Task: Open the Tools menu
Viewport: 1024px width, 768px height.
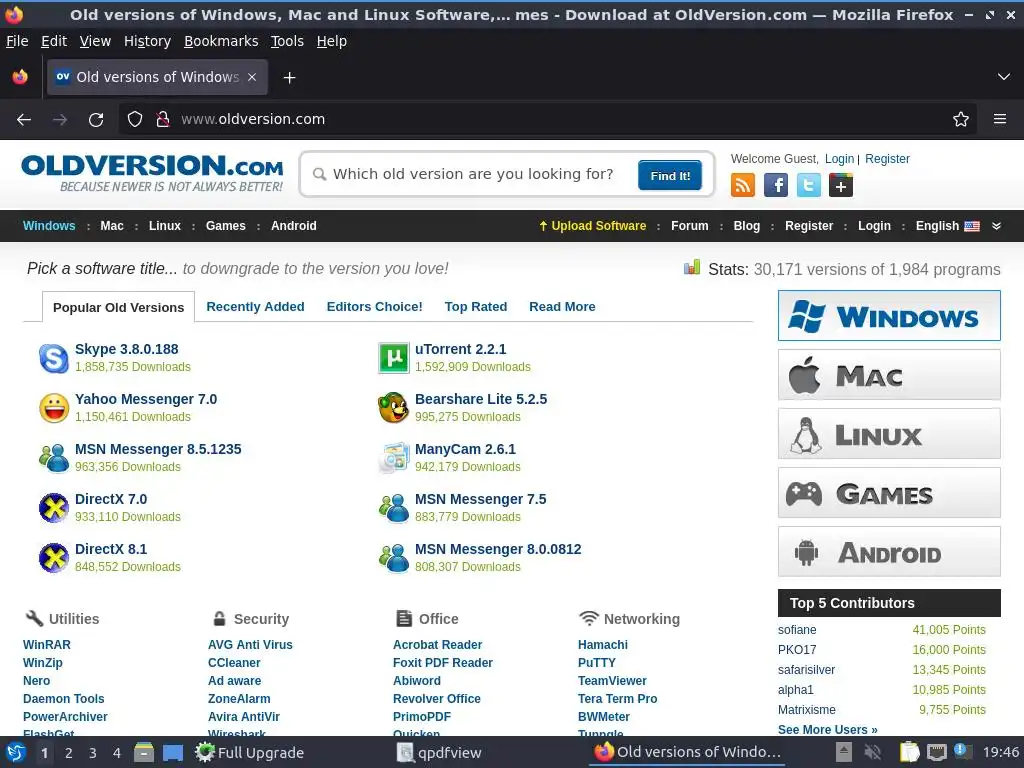Action: pyautogui.click(x=287, y=41)
